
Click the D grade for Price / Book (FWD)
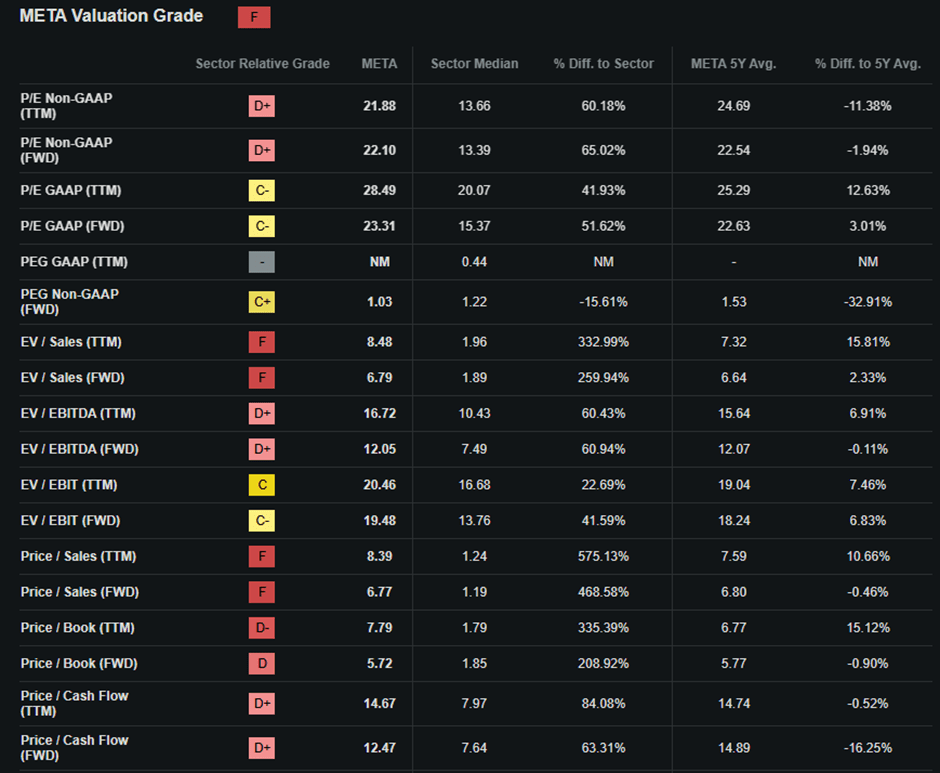click(262, 663)
